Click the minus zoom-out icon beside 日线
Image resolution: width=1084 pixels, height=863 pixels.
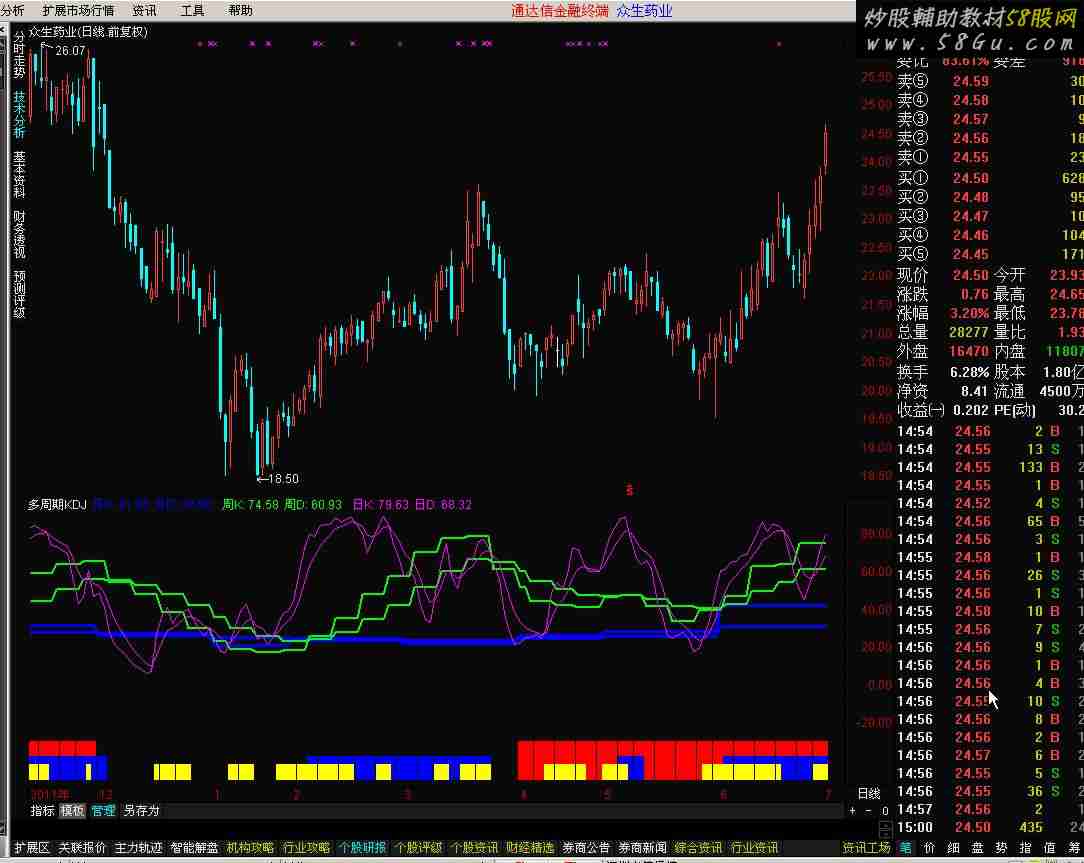click(x=869, y=811)
